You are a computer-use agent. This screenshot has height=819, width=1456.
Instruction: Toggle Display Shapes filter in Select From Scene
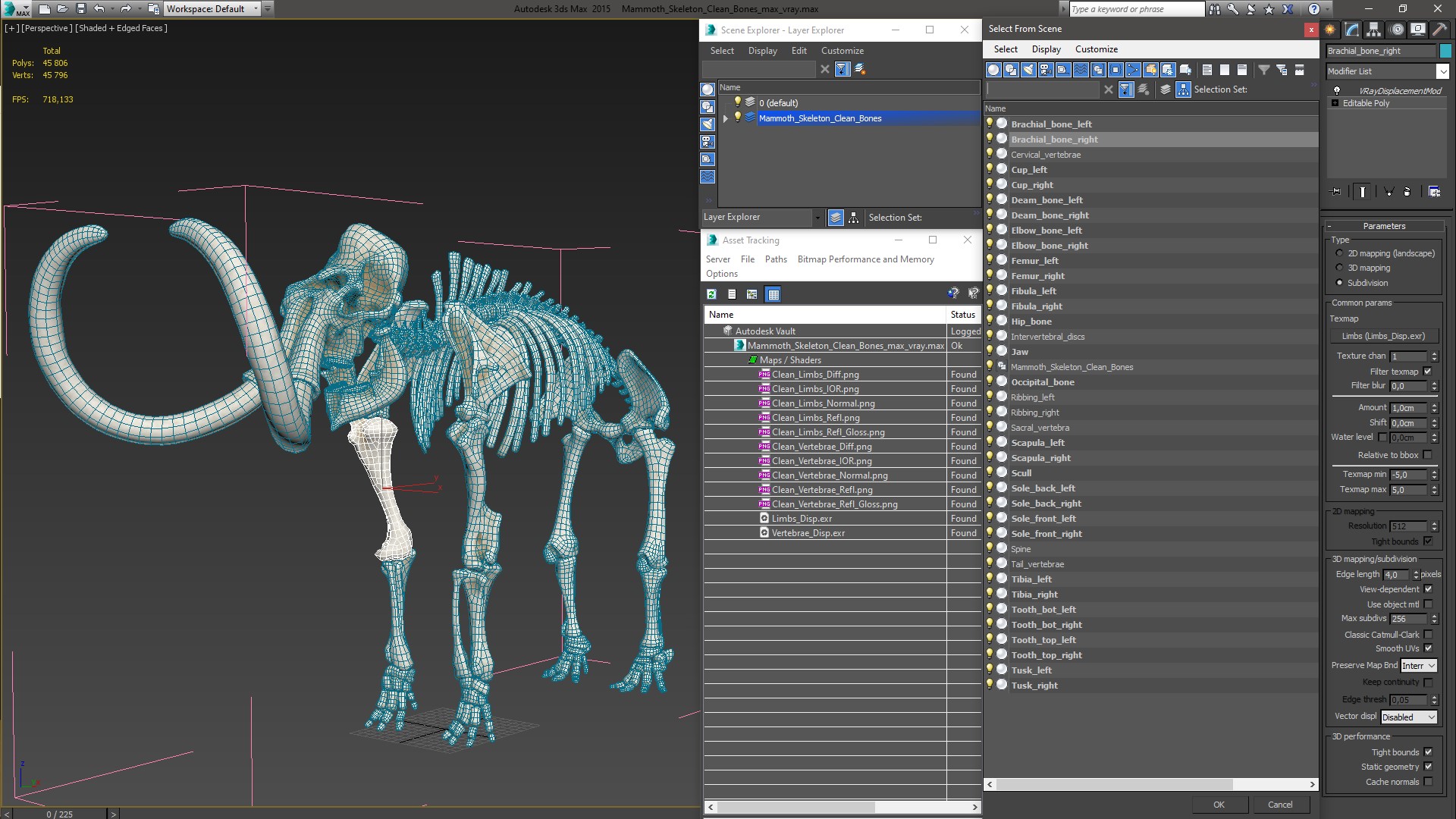[1011, 70]
